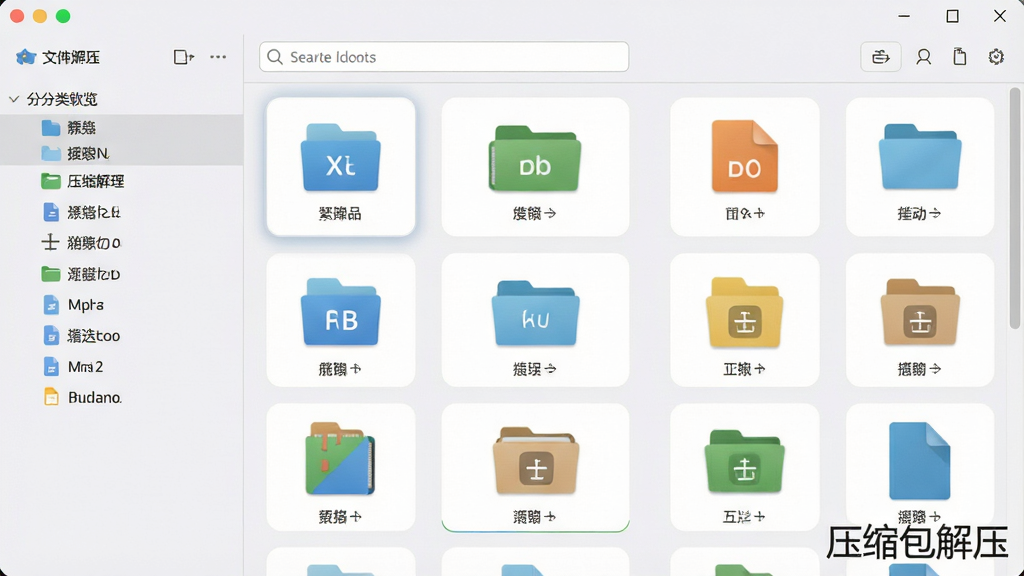Open the three-dot more options menu
Viewport: 1024px width, 576px height.
(218, 57)
